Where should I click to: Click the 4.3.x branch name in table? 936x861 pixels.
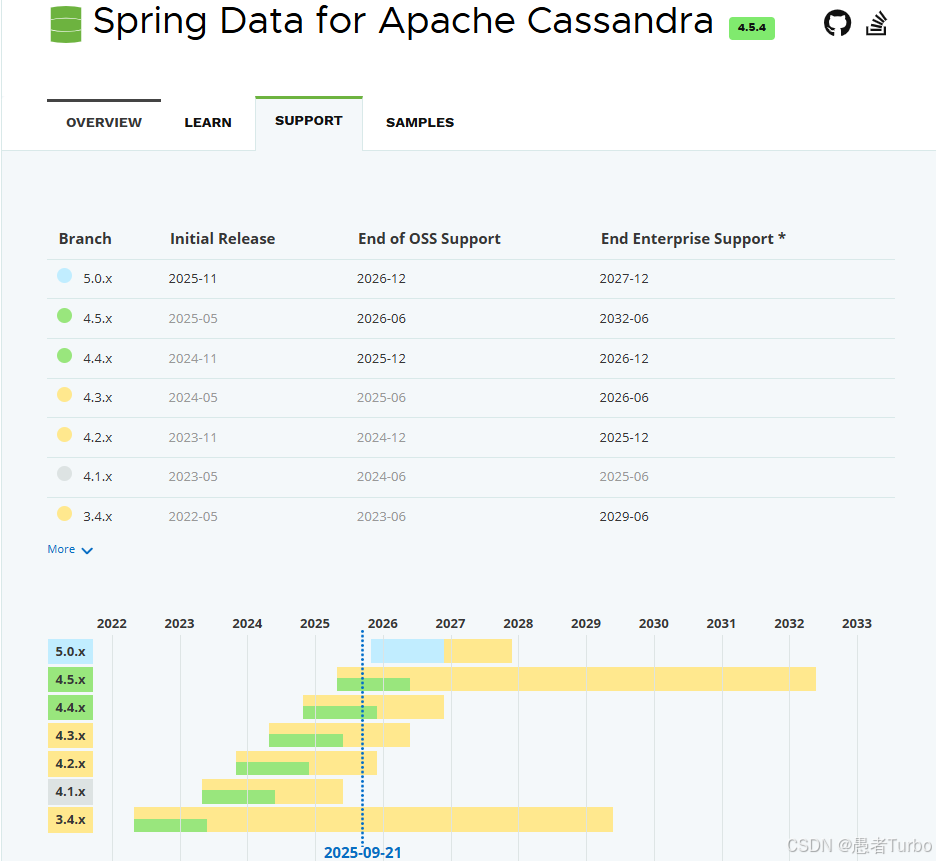[x=97, y=398]
